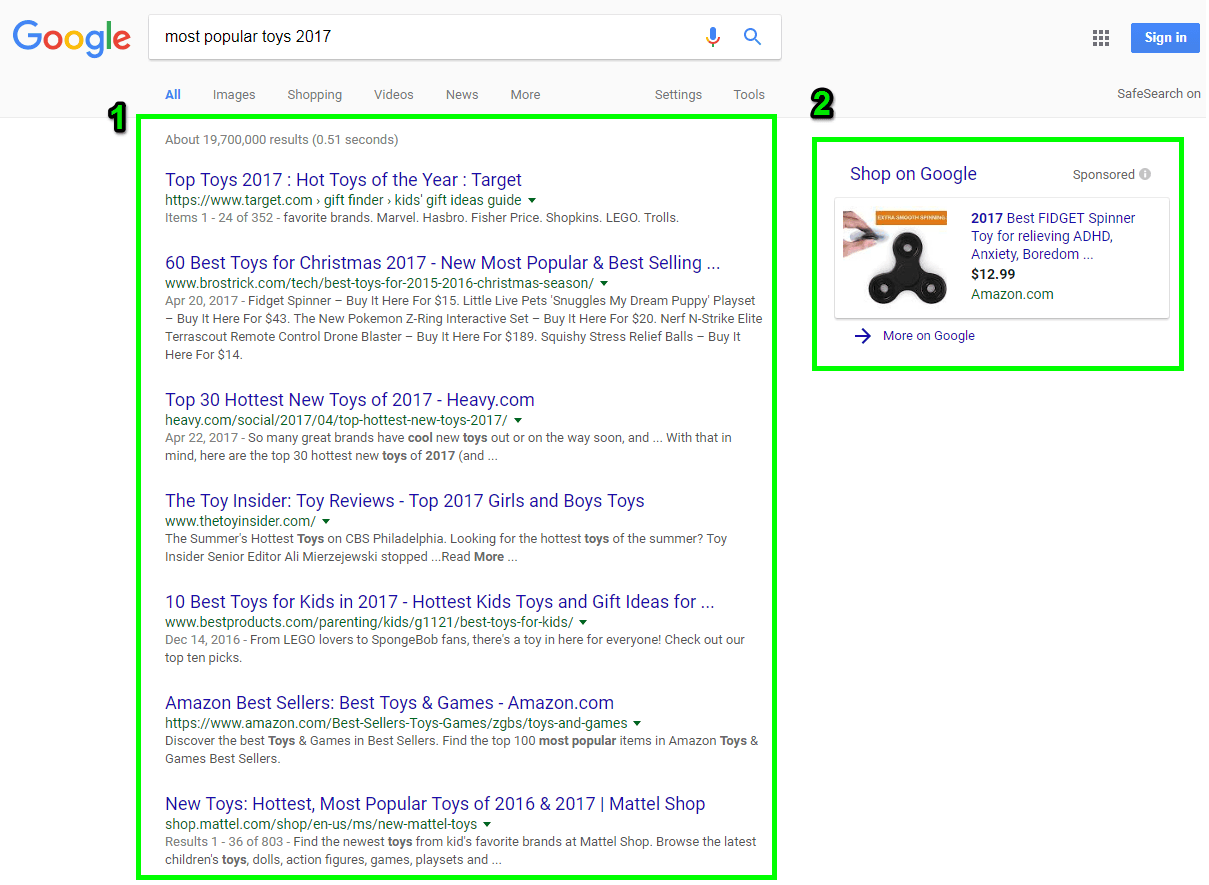Open the Settings menu
The width and height of the screenshot is (1209, 885).
(678, 94)
